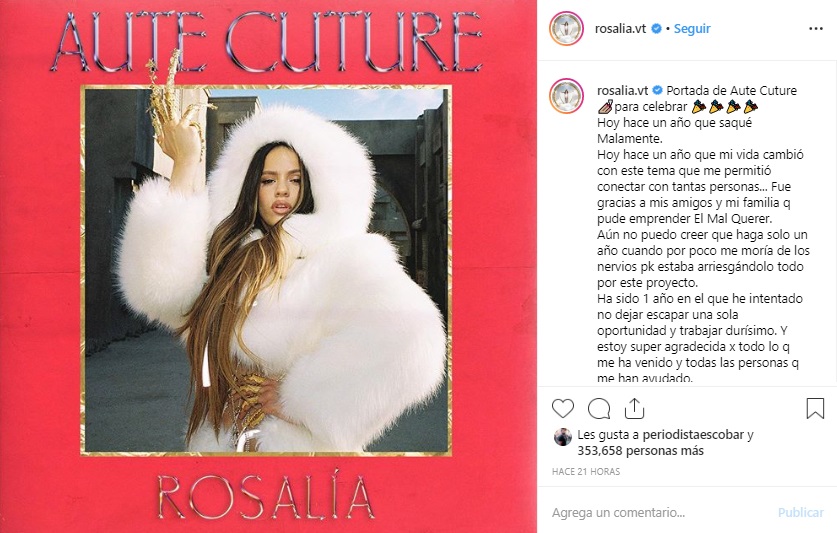Click the HACE 21 HORAS timestamp
837x533 pixels.
click(586, 472)
